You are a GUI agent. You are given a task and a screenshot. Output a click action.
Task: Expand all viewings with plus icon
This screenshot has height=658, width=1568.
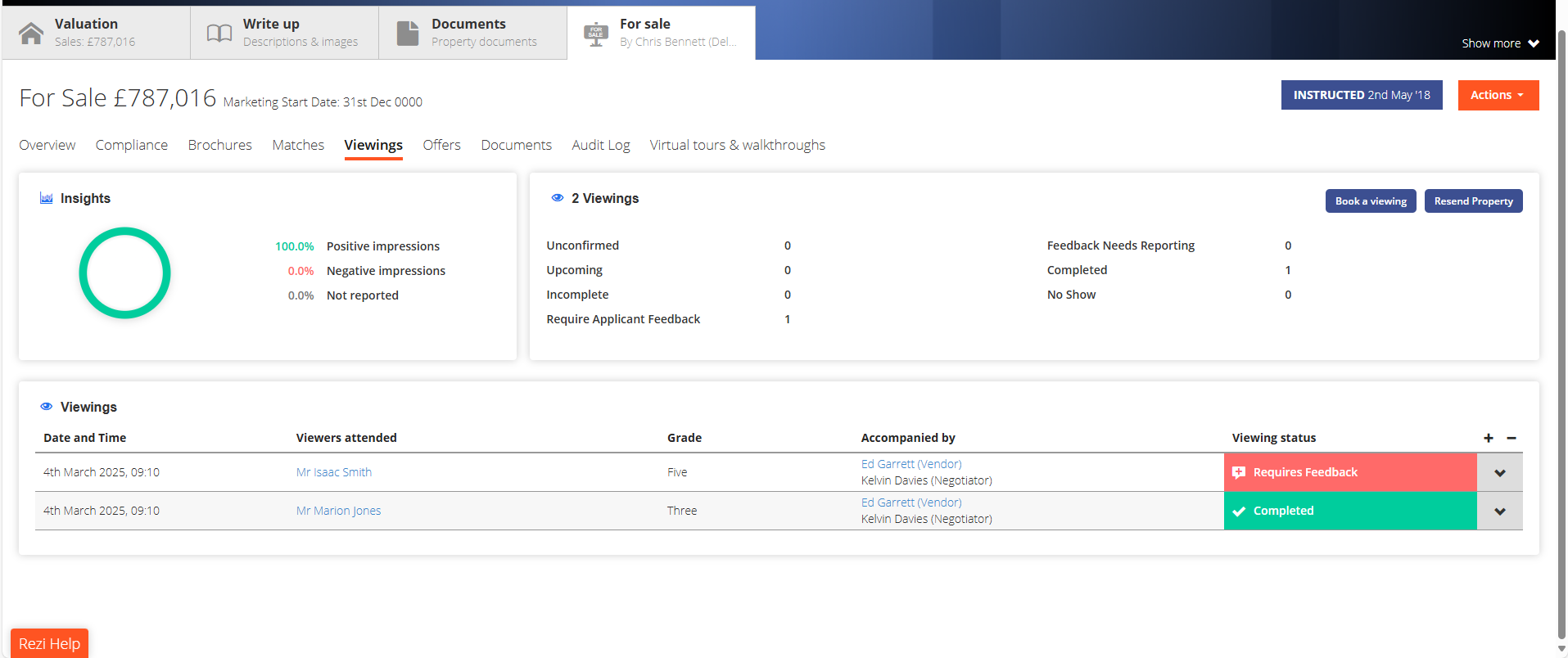click(1489, 438)
